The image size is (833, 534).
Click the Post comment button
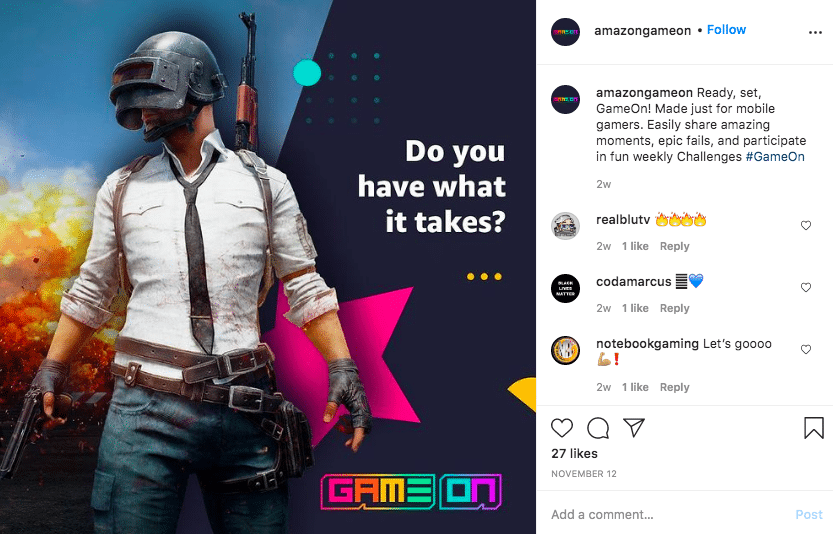pos(809,514)
